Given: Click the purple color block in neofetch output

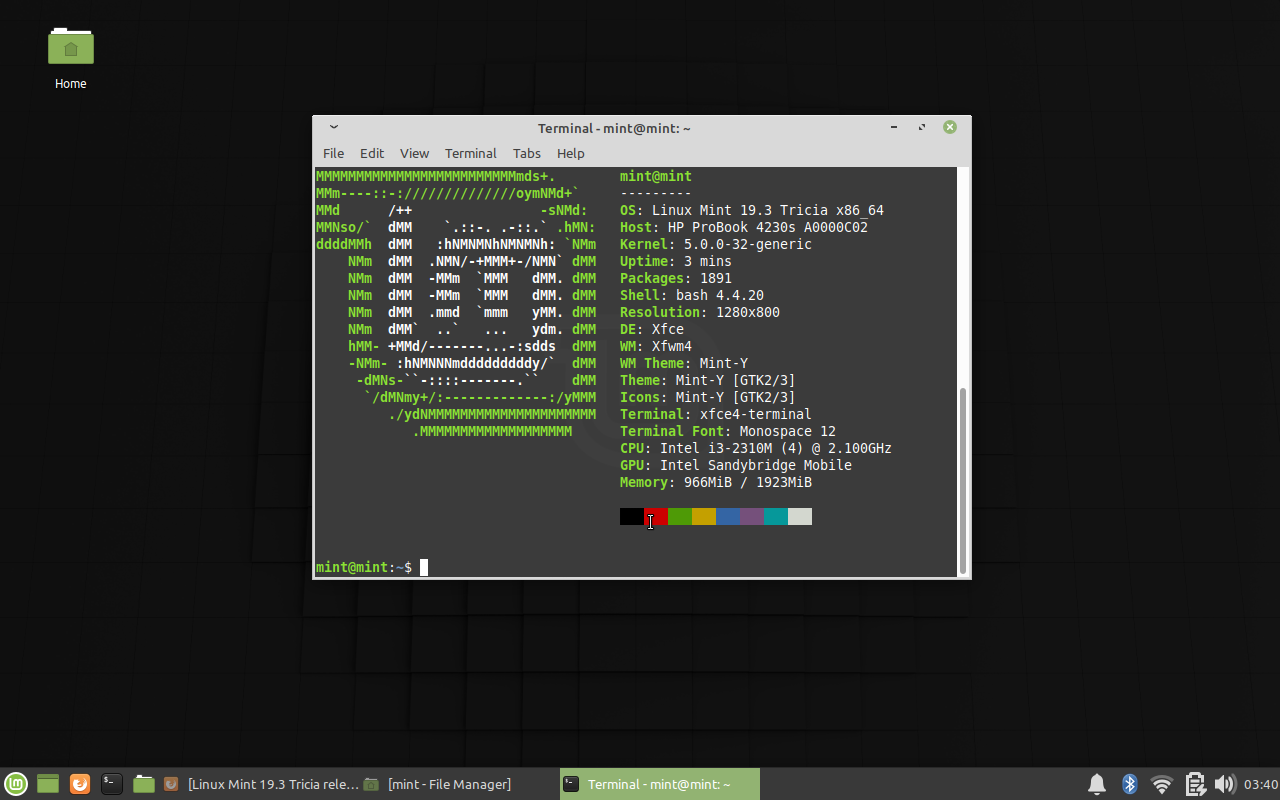Looking at the screenshot, I should click(752, 516).
